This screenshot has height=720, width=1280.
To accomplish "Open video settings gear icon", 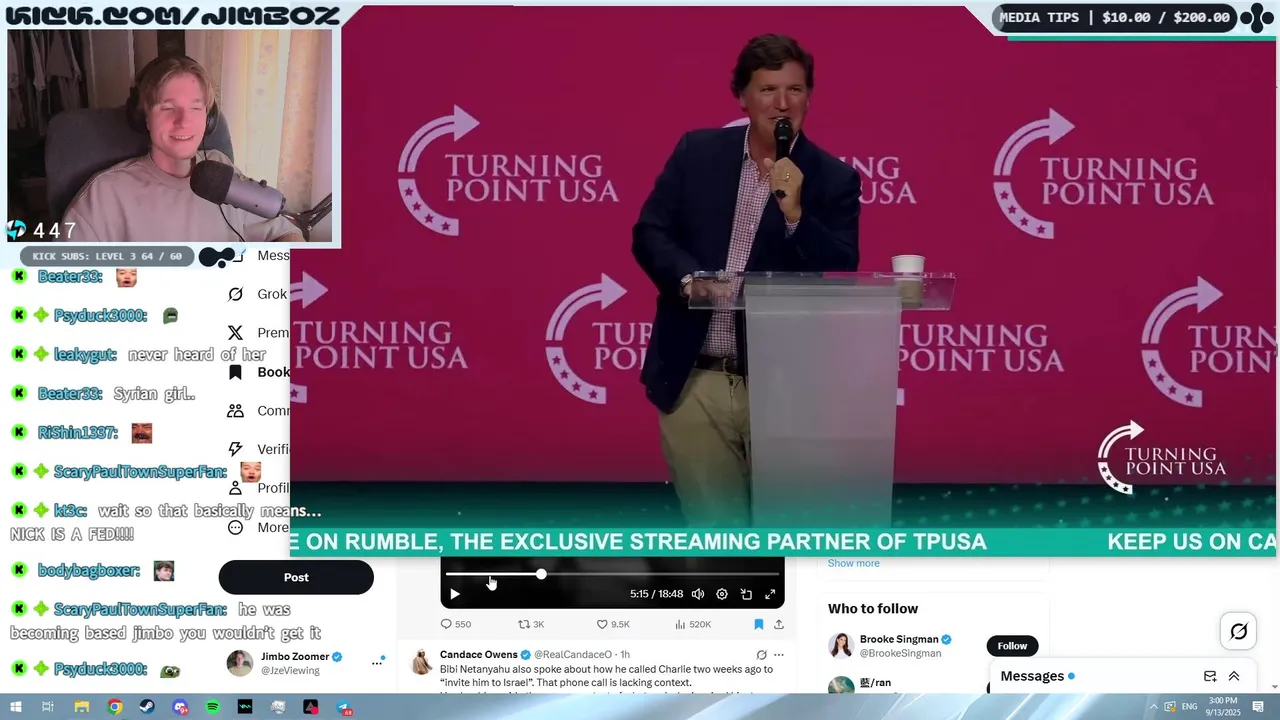I will 722,594.
